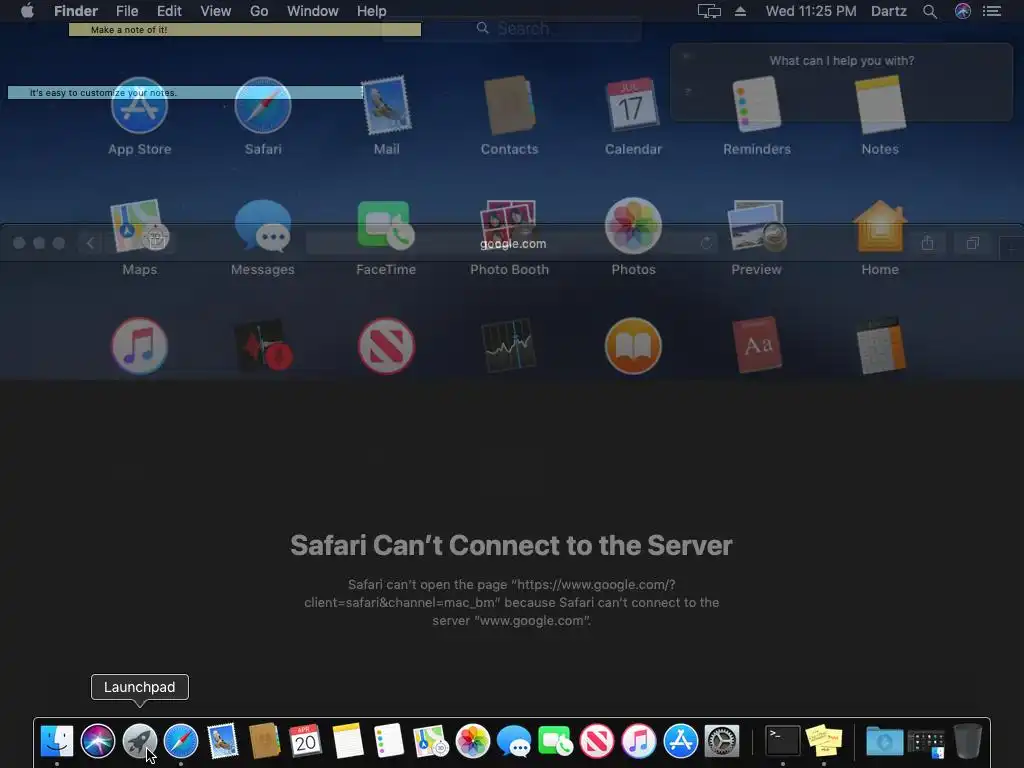Open Messages in Launchpad grid

click(263, 226)
